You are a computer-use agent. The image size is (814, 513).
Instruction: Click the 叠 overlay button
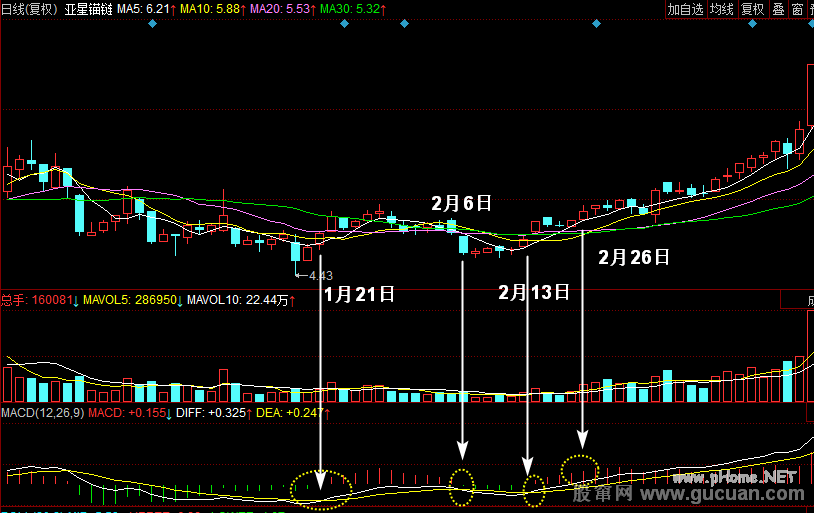coord(778,9)
